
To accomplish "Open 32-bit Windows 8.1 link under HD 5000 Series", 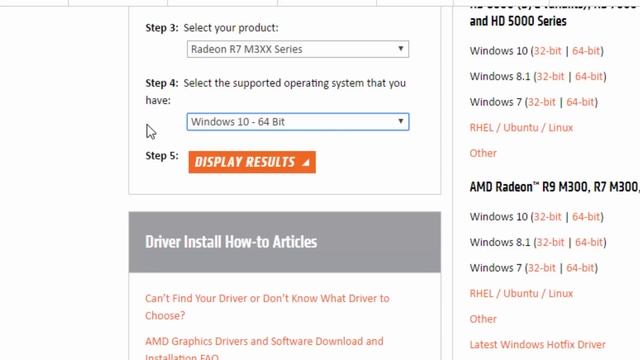I will pos(550,76).
